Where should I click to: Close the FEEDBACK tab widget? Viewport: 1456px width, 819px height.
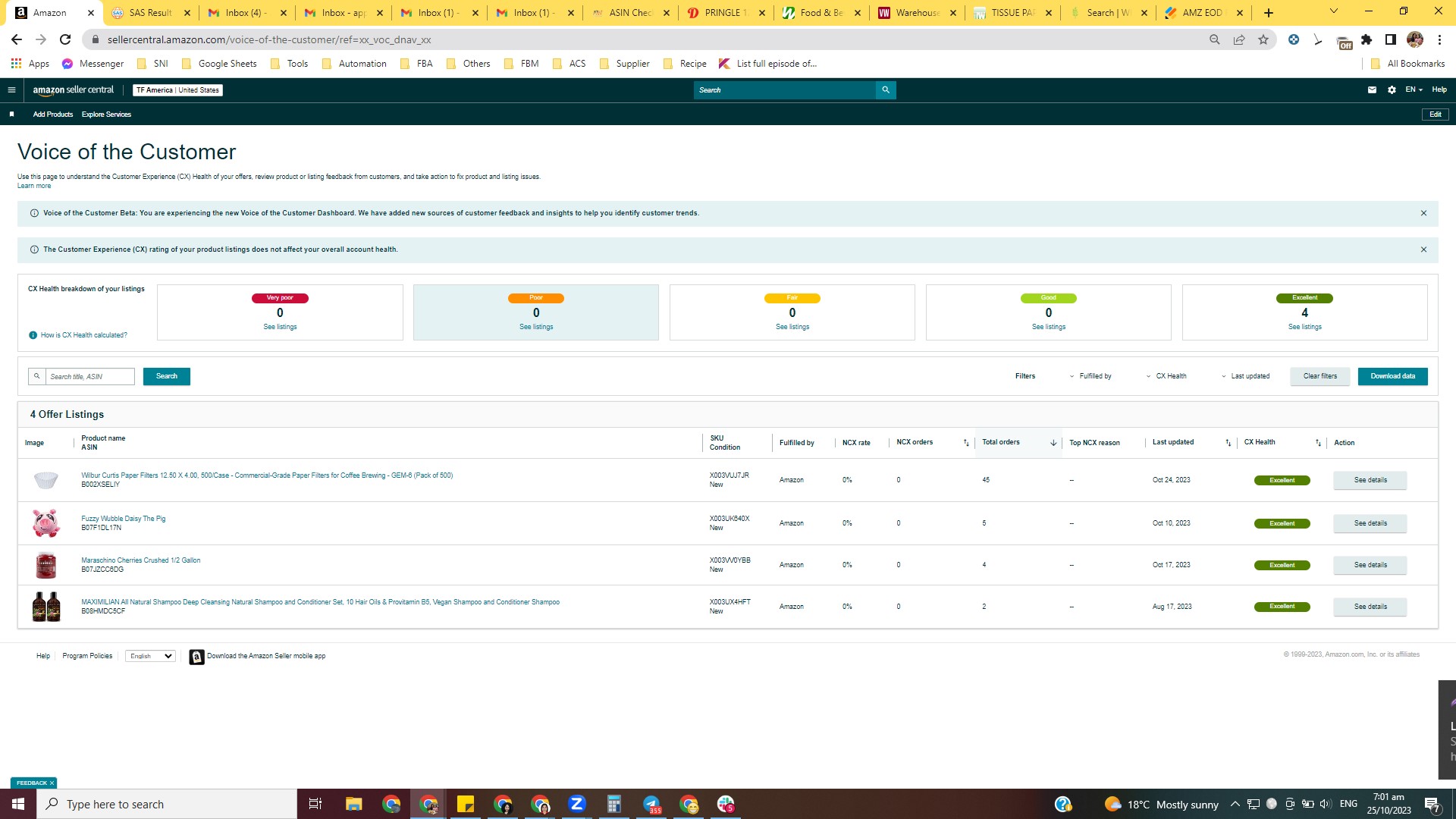[52, 783]
